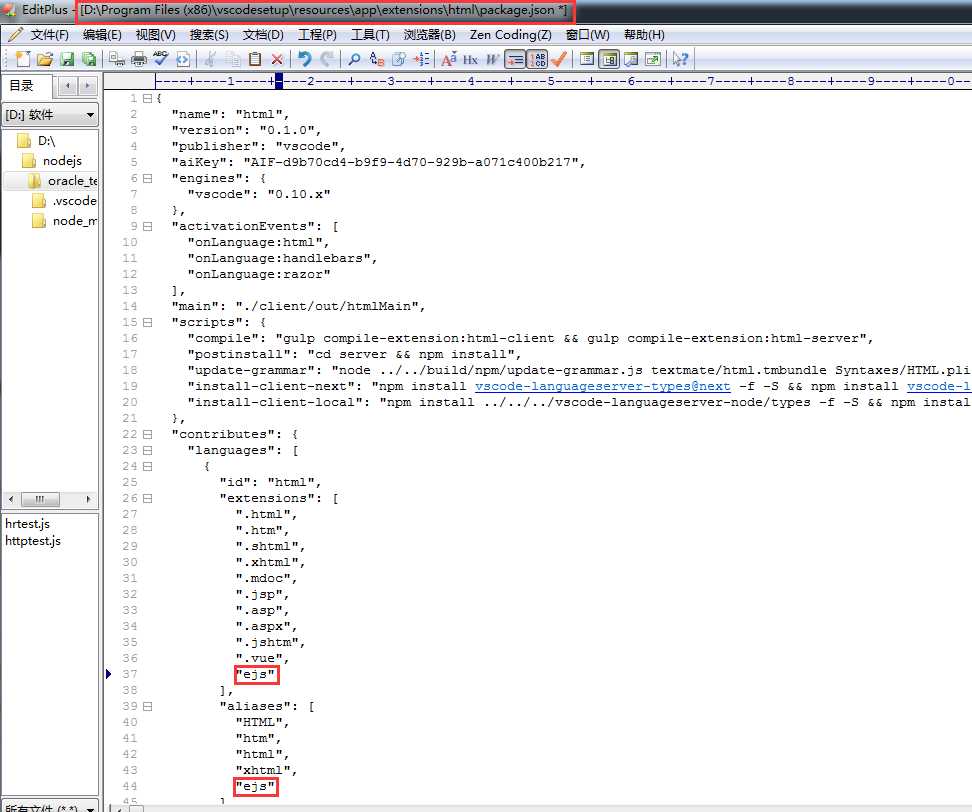
Task: Open the 搜索(S) menu
Action: pos(209,35)
